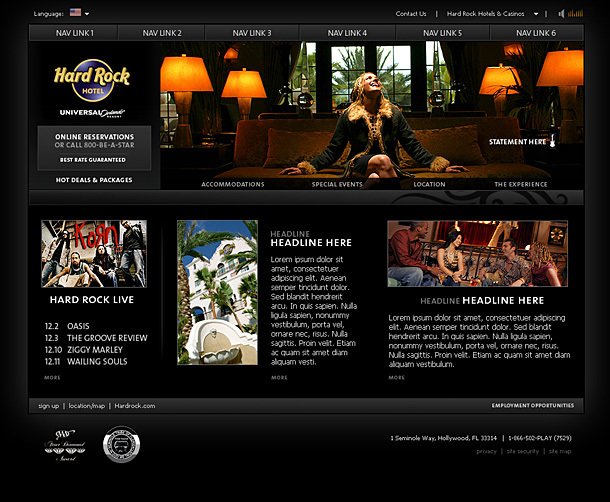Click the headline under the lounge photo

(482, 300)
